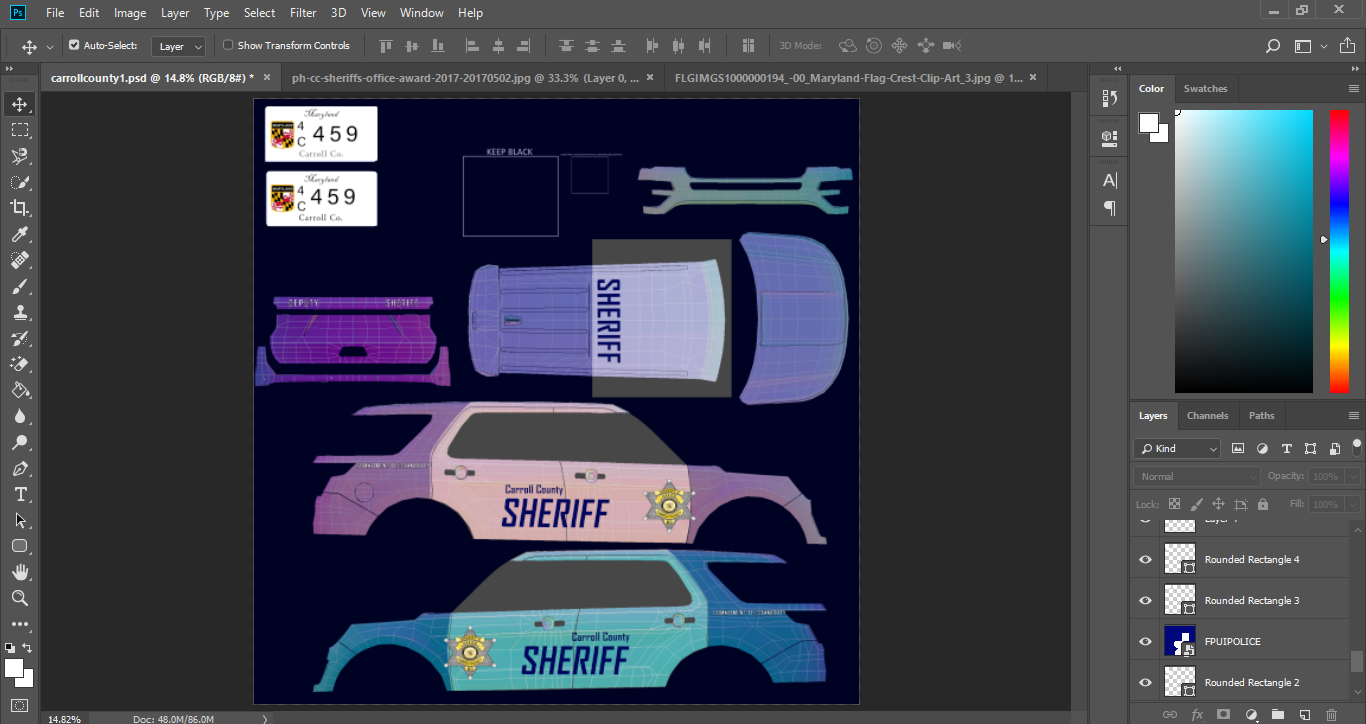Click the Create new layer icon
The height and width of the screenshot is (724, 1366).
pos(1304,714)
